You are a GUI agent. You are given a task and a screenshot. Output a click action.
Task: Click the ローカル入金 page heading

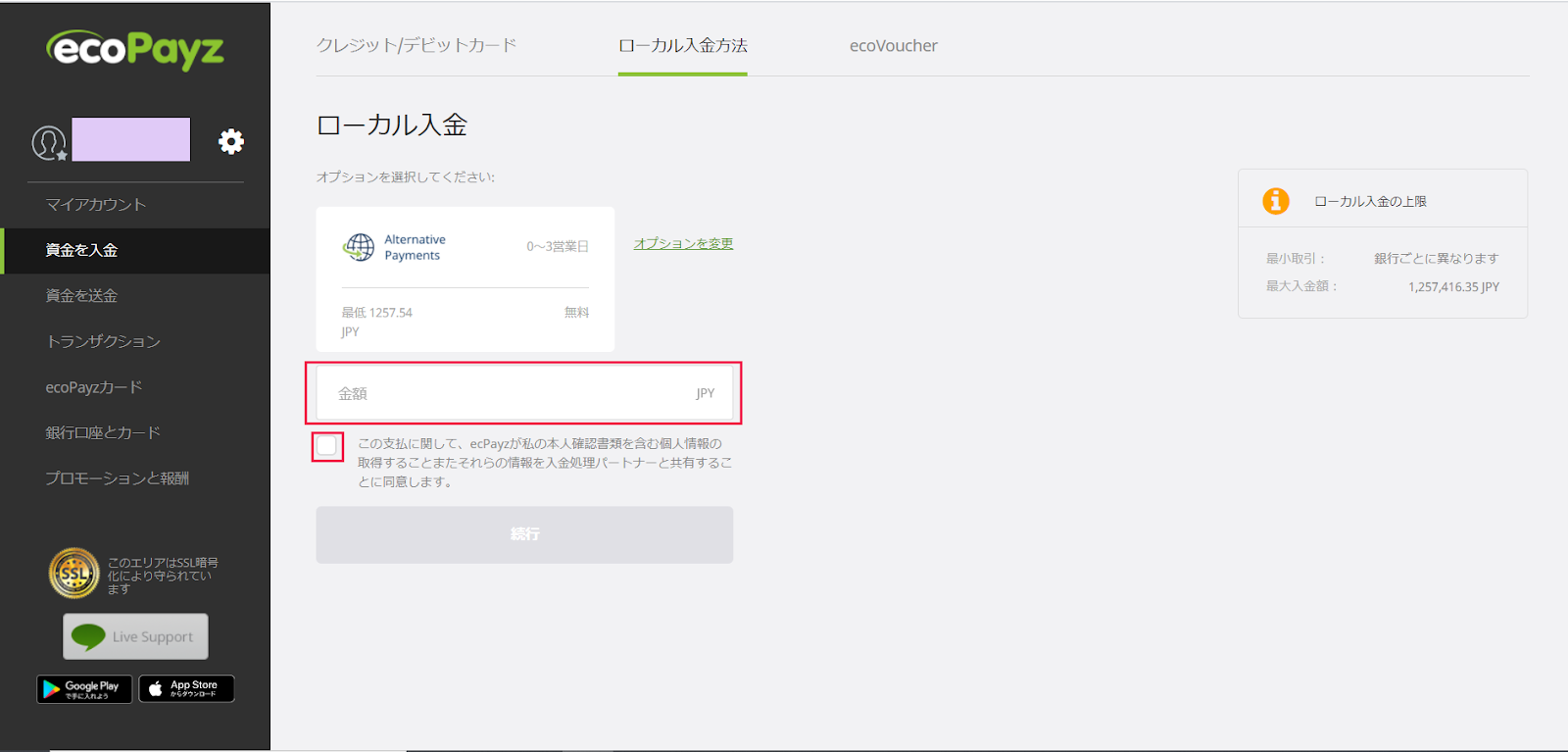tap(392, 125)
